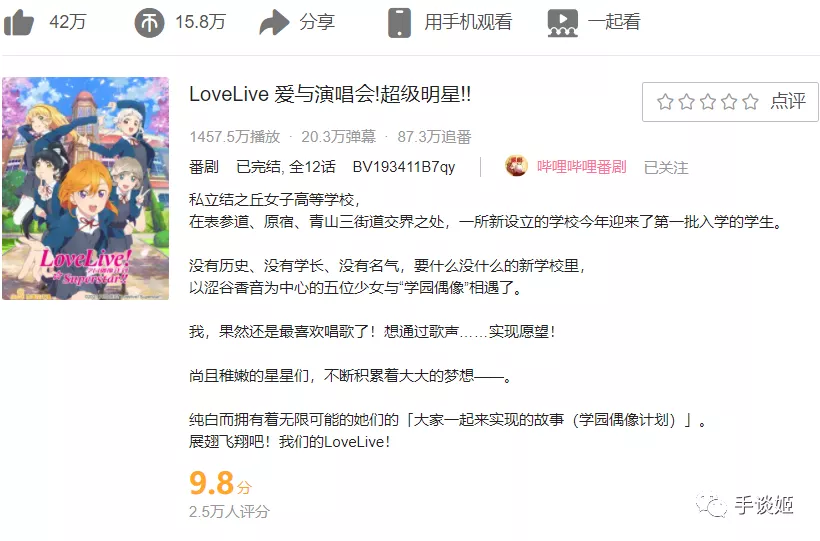Screen dimensions: 820x541
Task: Open the 哔哩哔哩番剧 uploader page
Action: point(582,167)
